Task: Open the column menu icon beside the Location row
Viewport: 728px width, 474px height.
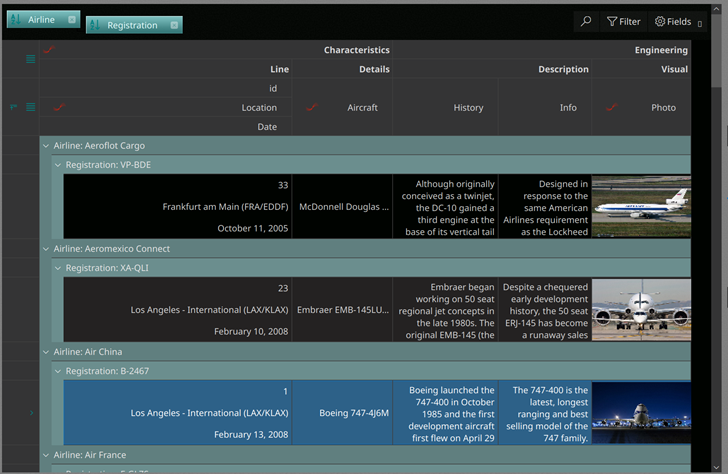Action: pyautogui.click(x=31, y=107)
